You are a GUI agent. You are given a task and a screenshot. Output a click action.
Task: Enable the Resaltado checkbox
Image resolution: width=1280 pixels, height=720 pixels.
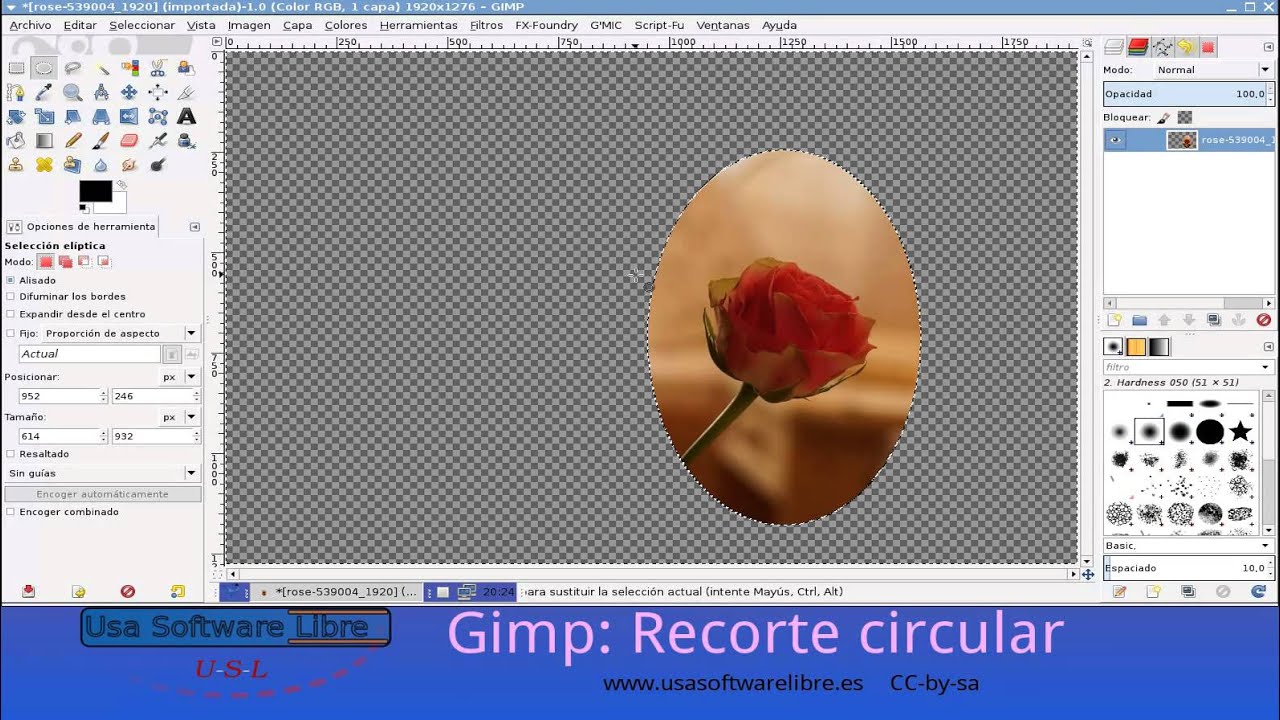click(x=11, y=454)
